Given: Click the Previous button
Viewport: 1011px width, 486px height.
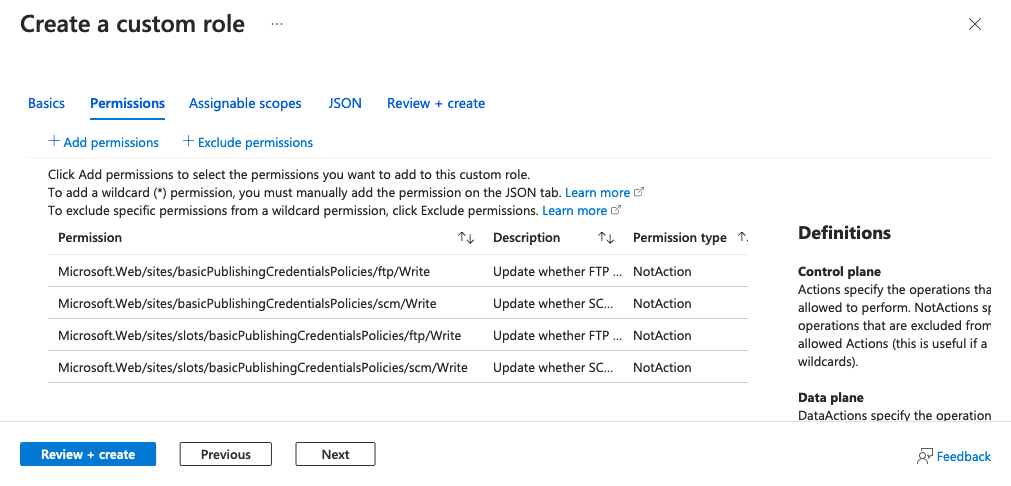Looking at the screenshot, I should point(226,454).
